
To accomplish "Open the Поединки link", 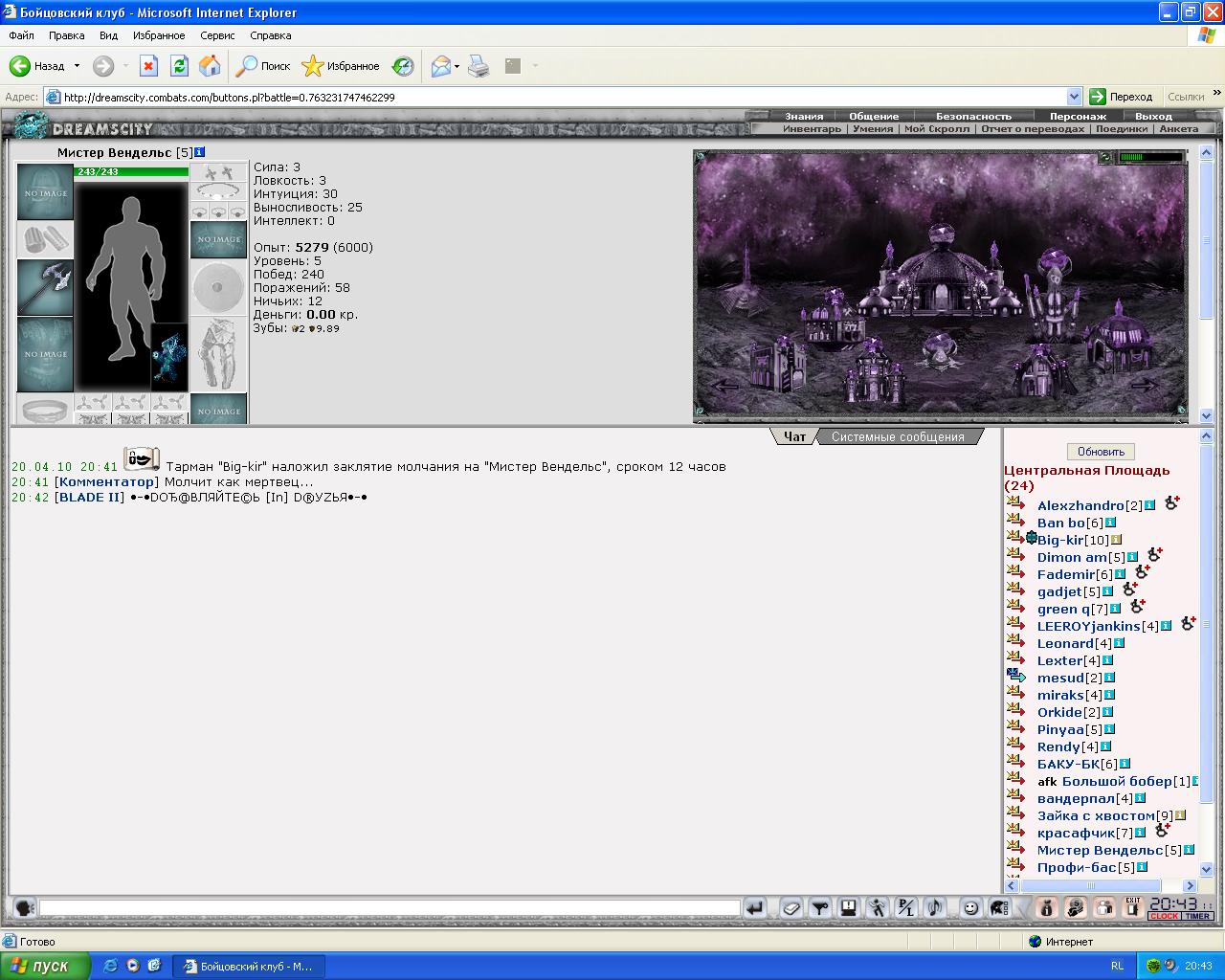I will (1122, 128).
